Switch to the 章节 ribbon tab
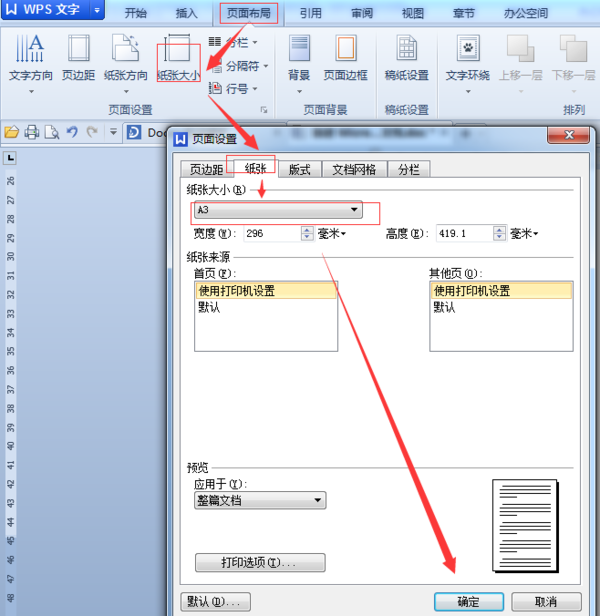600x616 pixels. coord(464,13)
